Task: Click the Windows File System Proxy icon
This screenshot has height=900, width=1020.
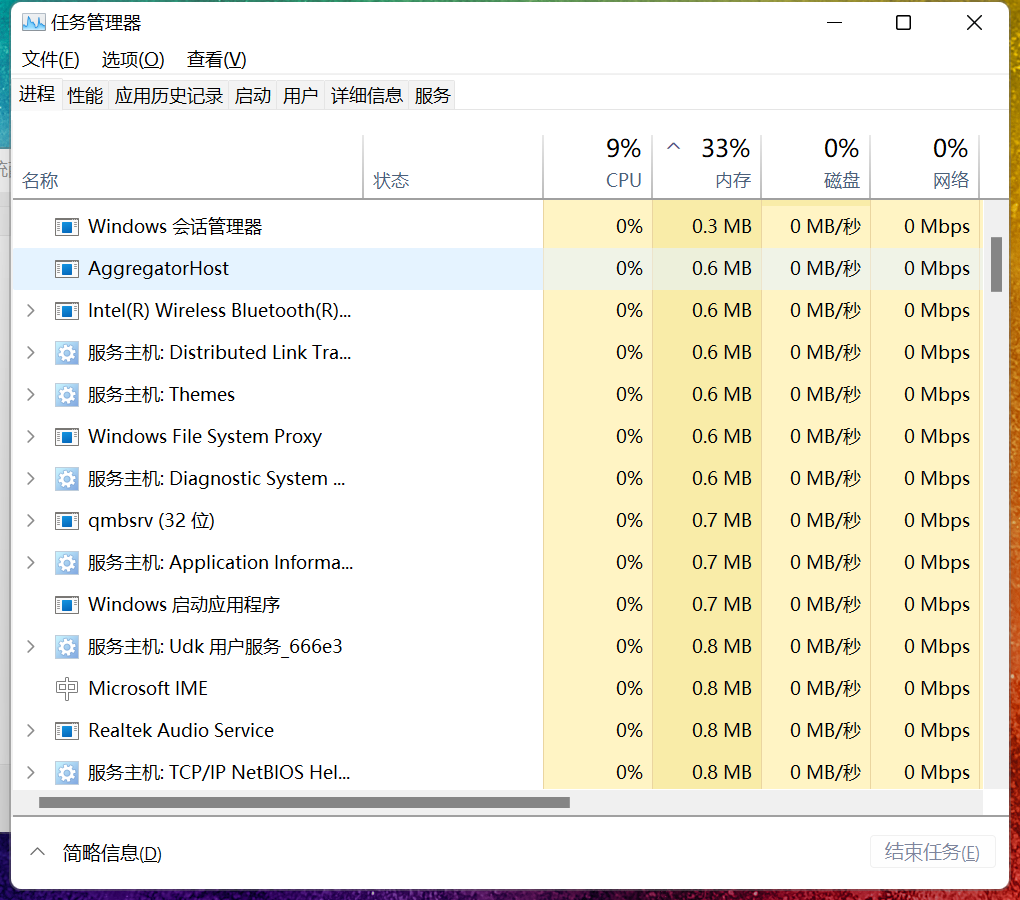Action: pos(67,437)
